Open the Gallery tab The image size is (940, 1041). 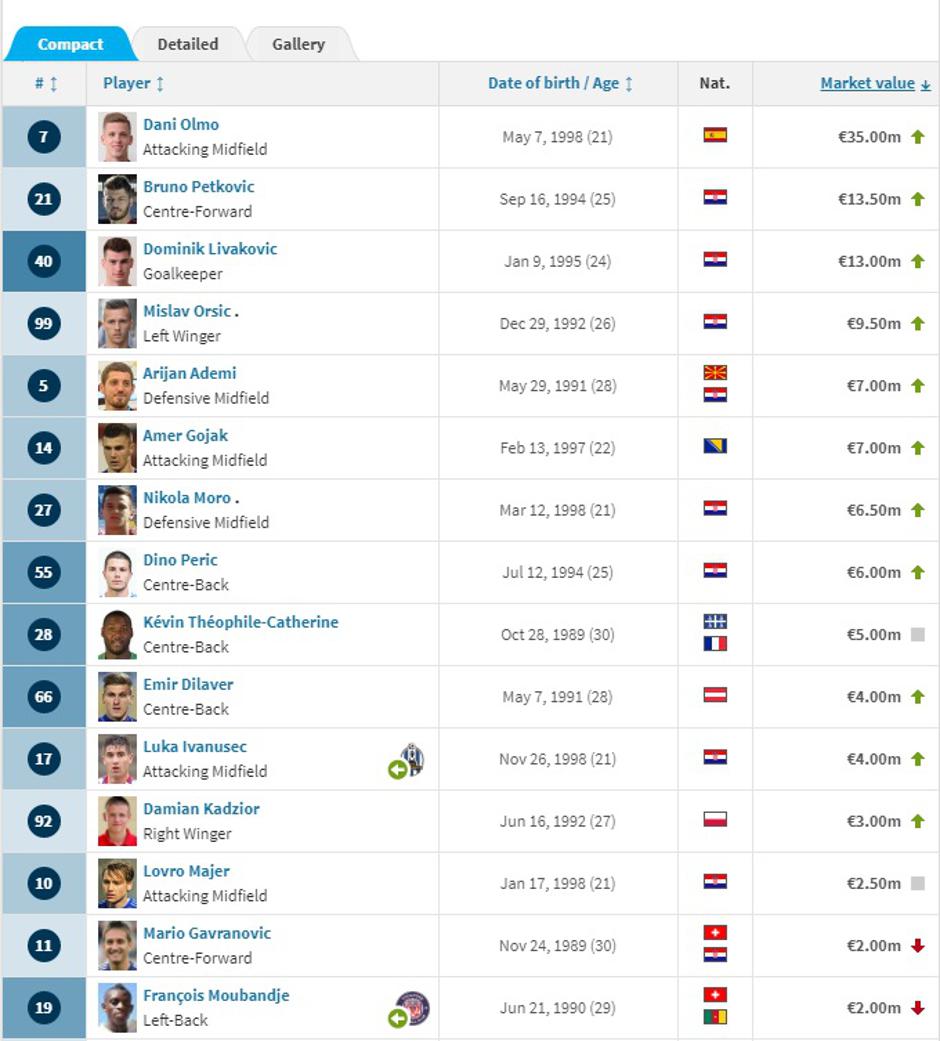(298, 44)
